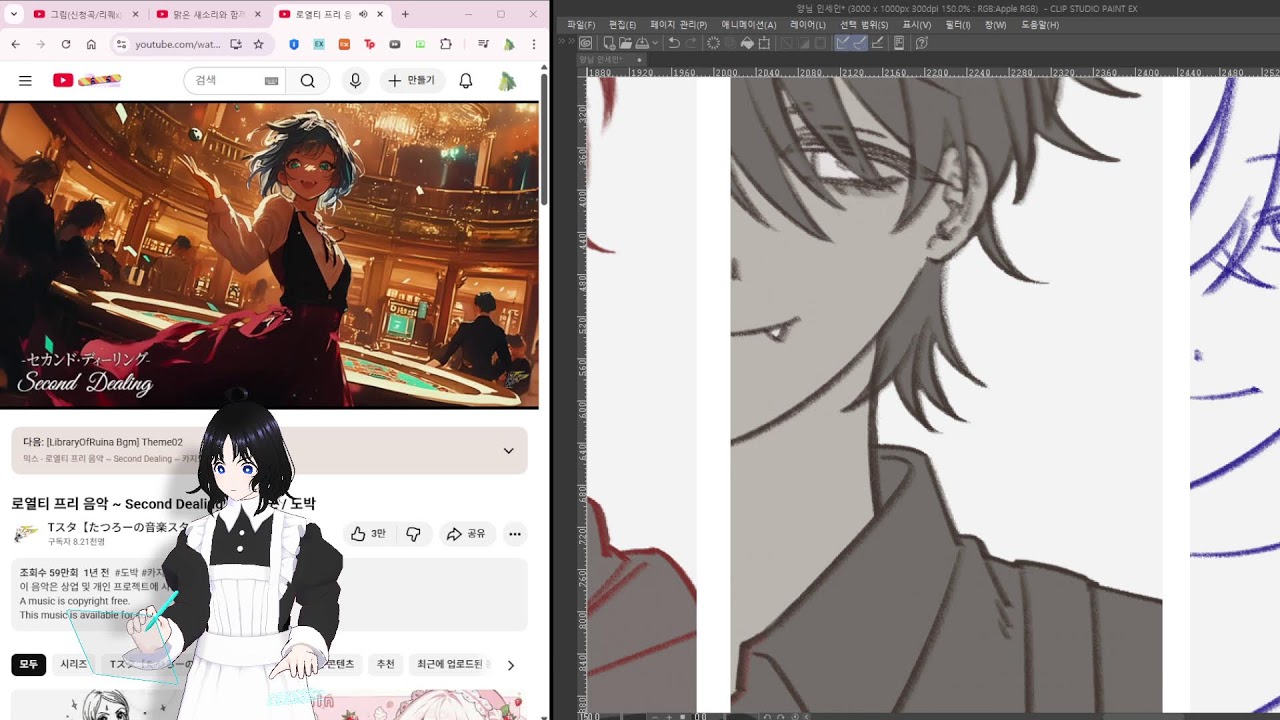The height and width of the screenshot is (720, 1280).
Task: Click the install-app icon in the address bar
Action: (x=236, y=44)
